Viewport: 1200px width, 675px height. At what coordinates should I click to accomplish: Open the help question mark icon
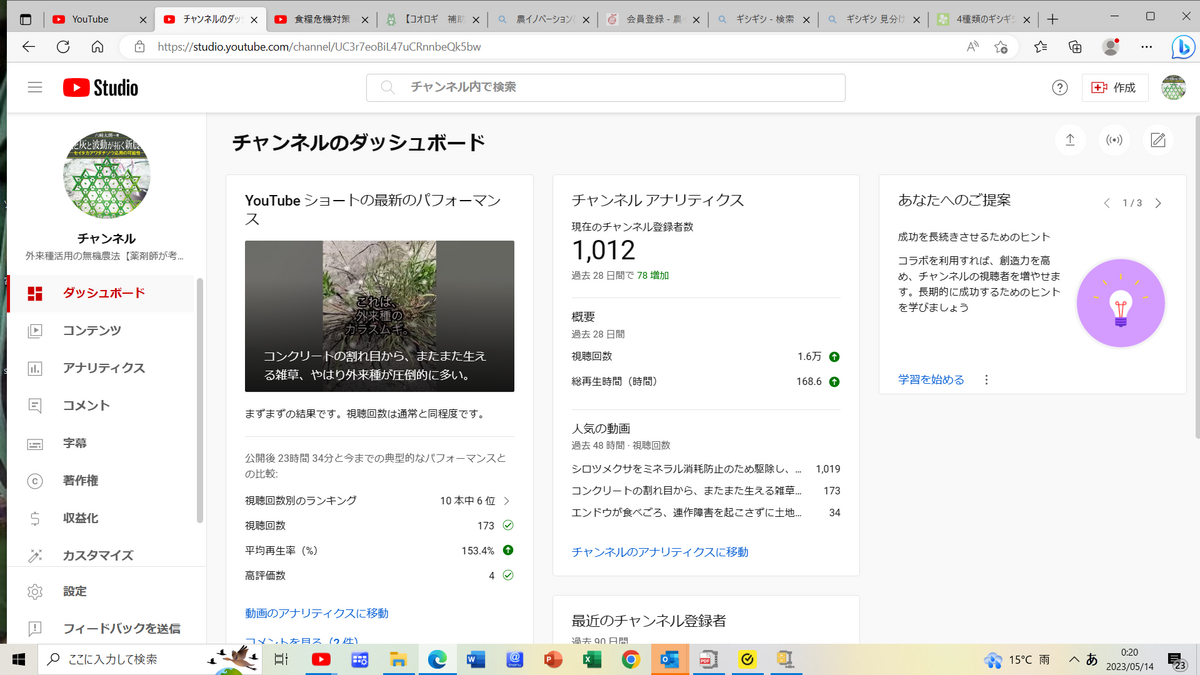pyautogui.click(x=1060, y=88)
